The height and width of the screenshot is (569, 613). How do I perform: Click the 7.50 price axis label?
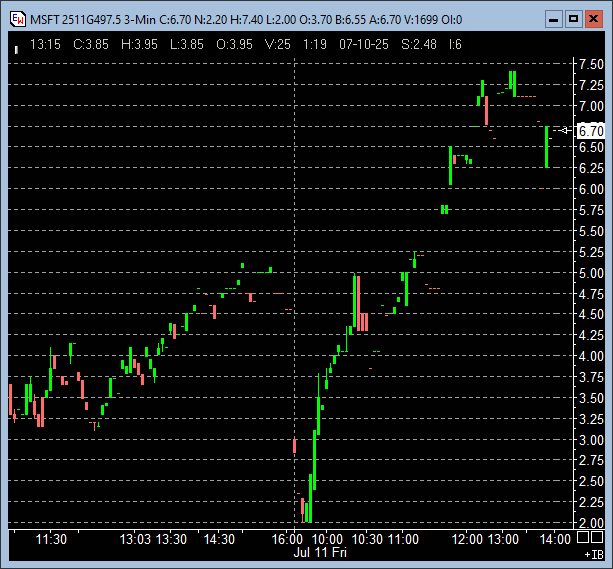tap(591, 64)
